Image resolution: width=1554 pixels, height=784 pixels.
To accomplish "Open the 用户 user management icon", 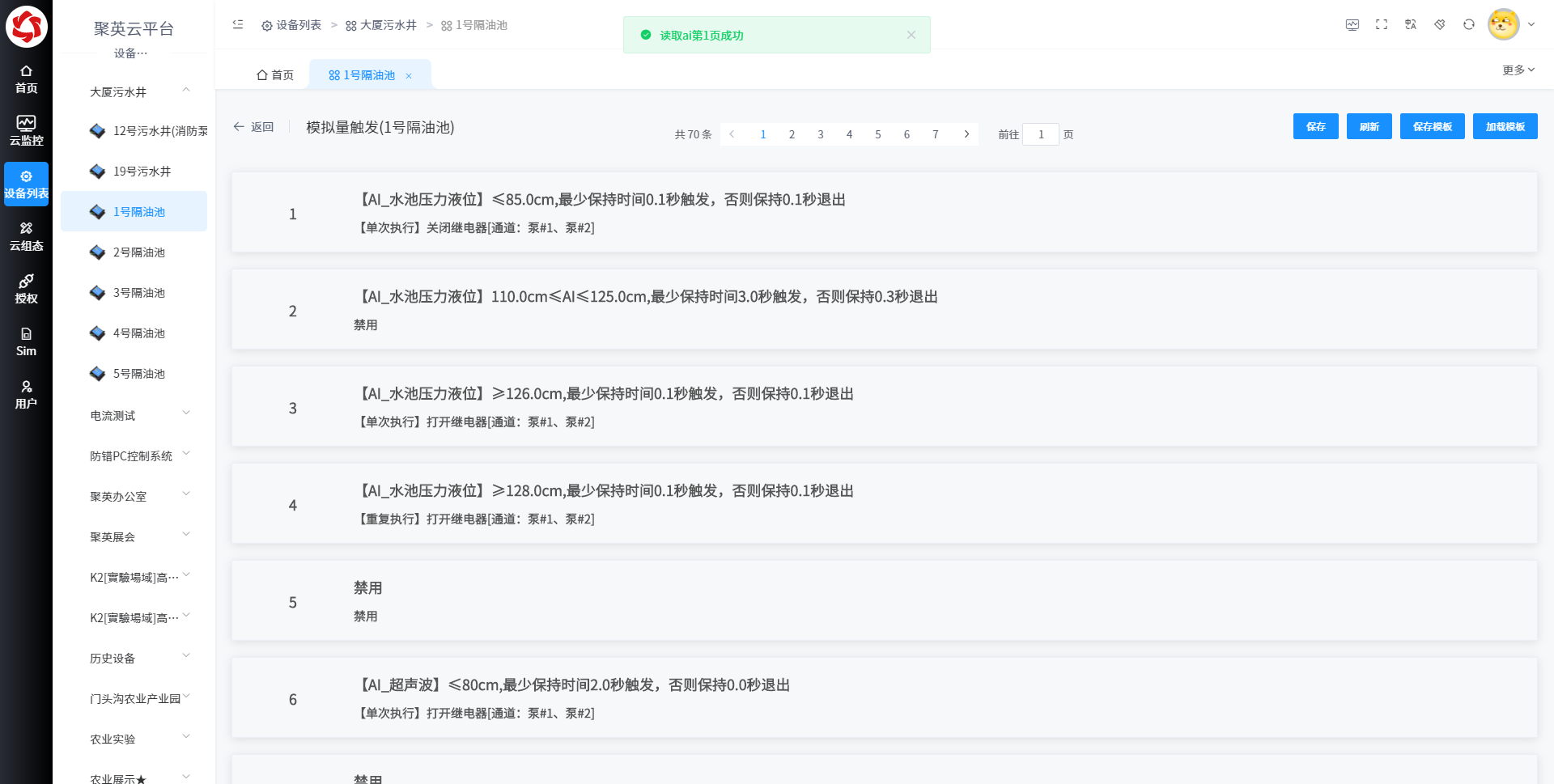I will [x=26, y=394].
